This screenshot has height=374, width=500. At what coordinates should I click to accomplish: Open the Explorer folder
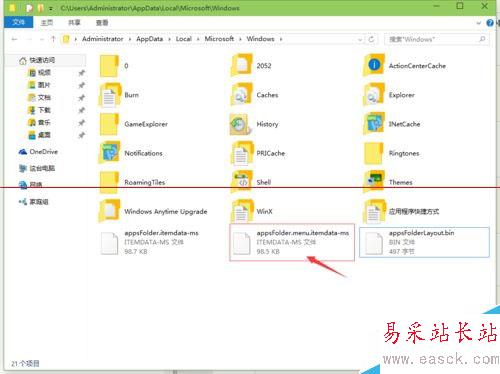(x=389, y=95)
